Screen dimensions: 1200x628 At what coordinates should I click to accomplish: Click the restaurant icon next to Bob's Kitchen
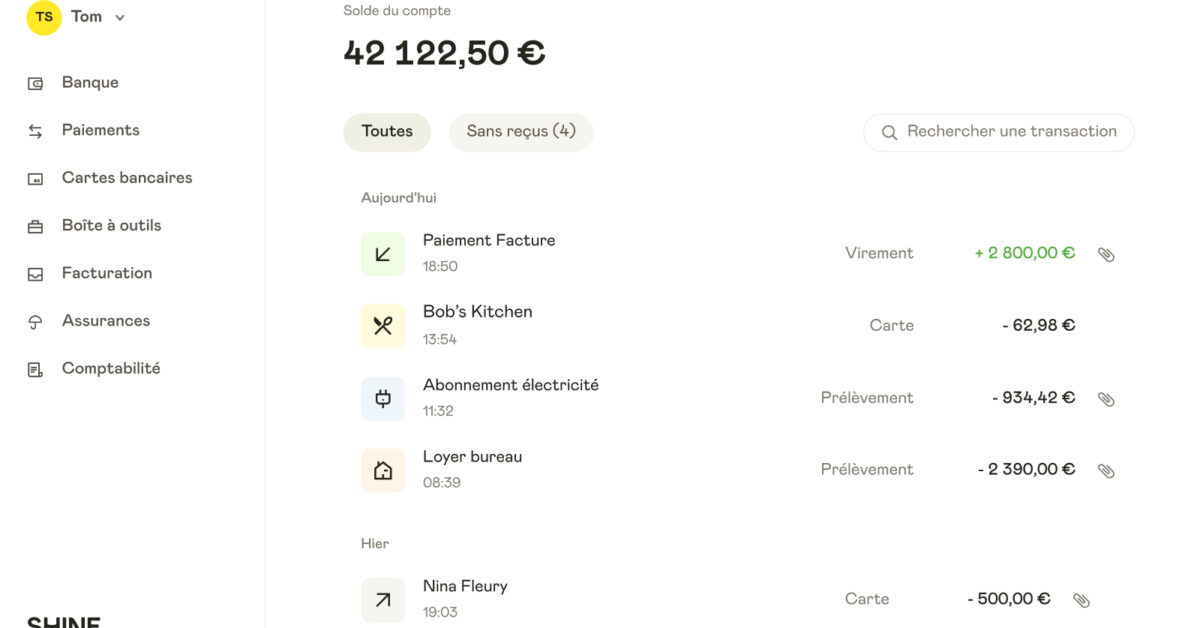click(x=383, y=325)
